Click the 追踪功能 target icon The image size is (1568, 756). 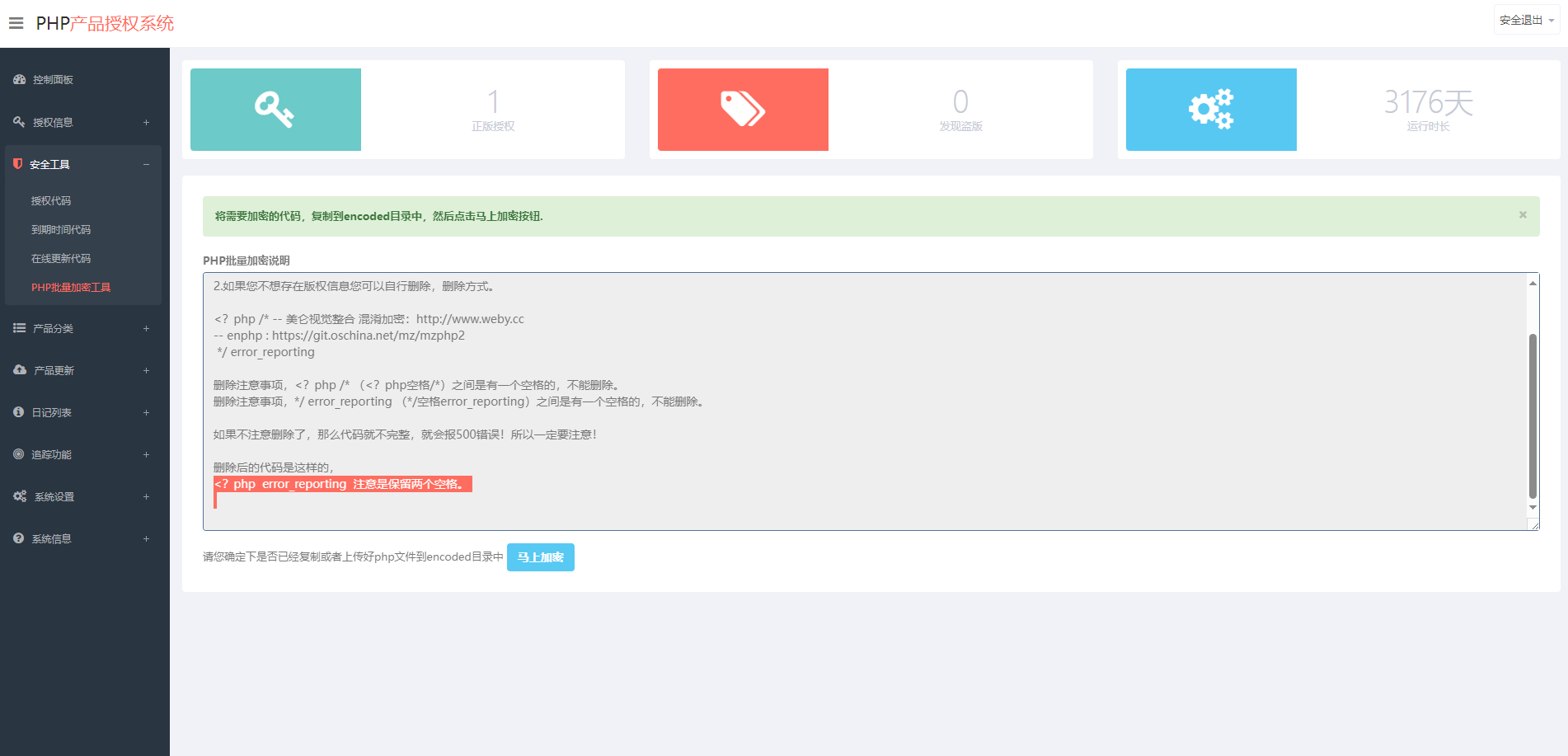point(19,454)
